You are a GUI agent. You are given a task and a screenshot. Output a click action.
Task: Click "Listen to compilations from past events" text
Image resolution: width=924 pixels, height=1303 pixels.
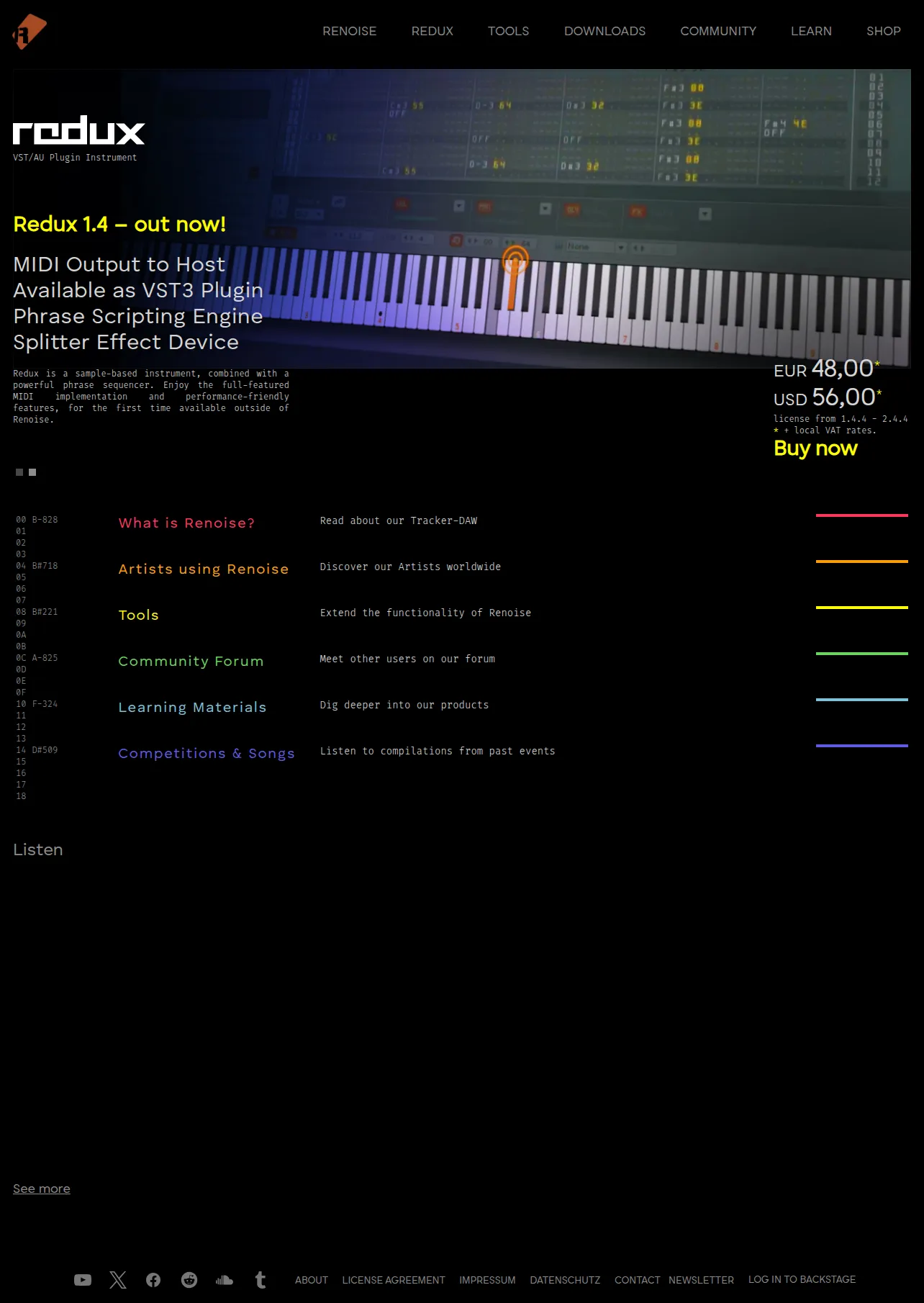tap(438, 751)
